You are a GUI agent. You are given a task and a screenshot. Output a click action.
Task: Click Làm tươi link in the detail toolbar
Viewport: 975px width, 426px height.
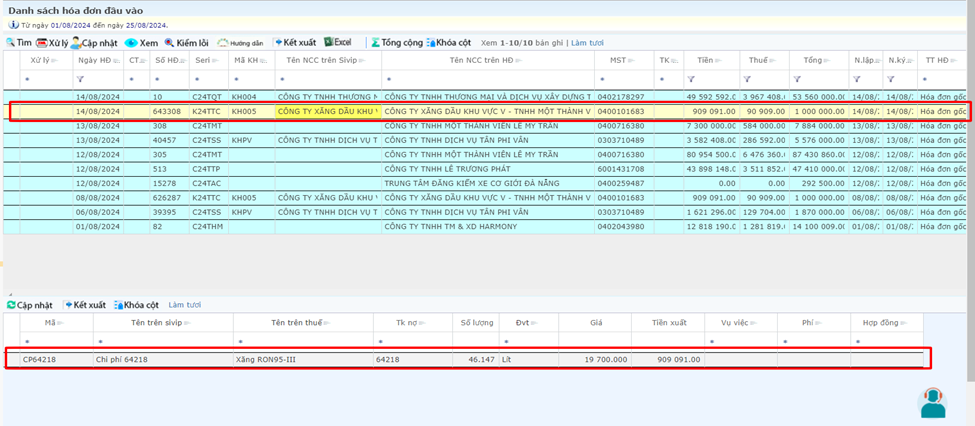pos(185,304)
